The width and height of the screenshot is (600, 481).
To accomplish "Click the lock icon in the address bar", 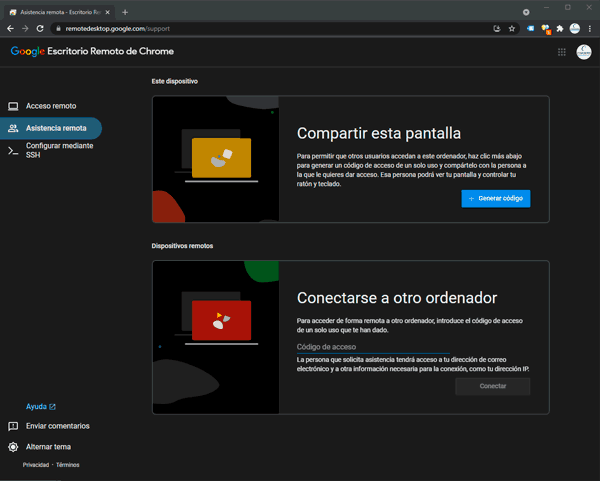I will pyautogui.click(x=58, y=29).
